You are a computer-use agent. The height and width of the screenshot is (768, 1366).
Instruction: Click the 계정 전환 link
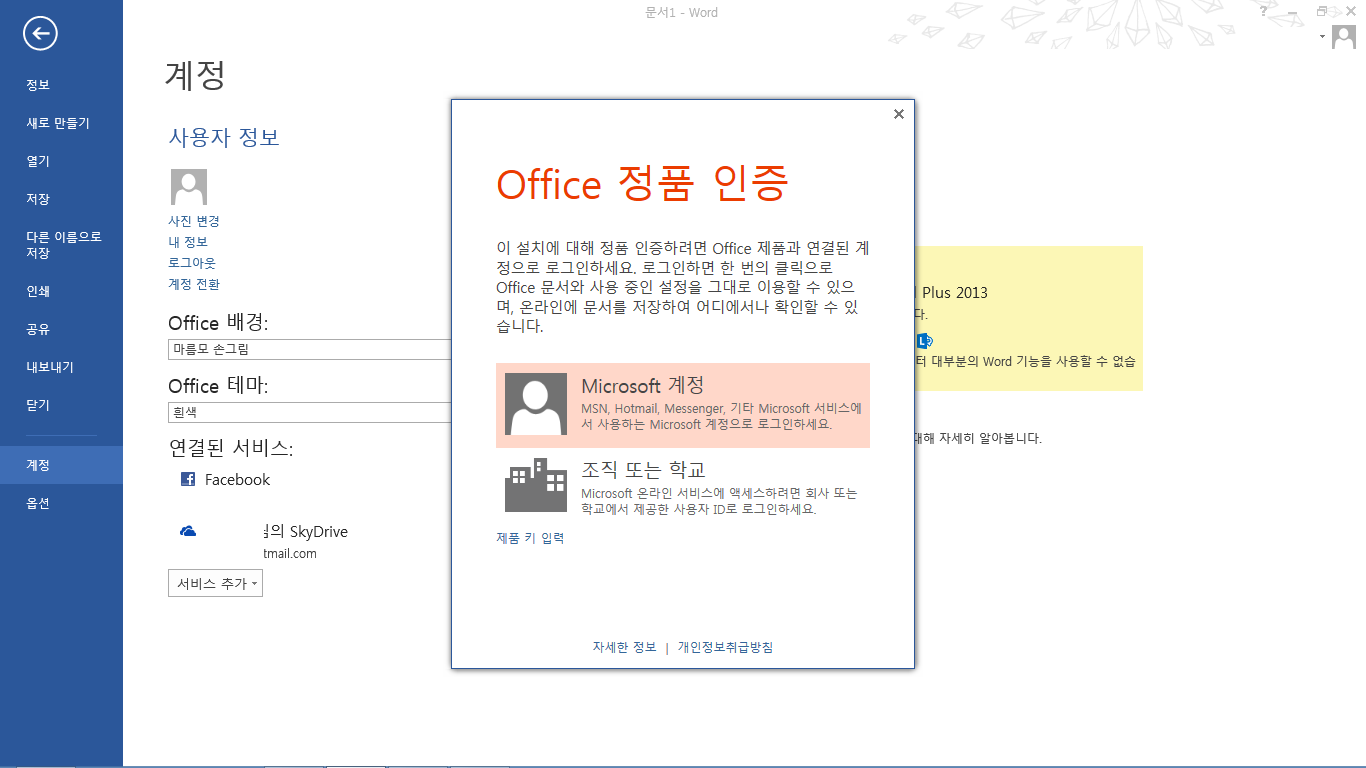click(x=194, y=284)
